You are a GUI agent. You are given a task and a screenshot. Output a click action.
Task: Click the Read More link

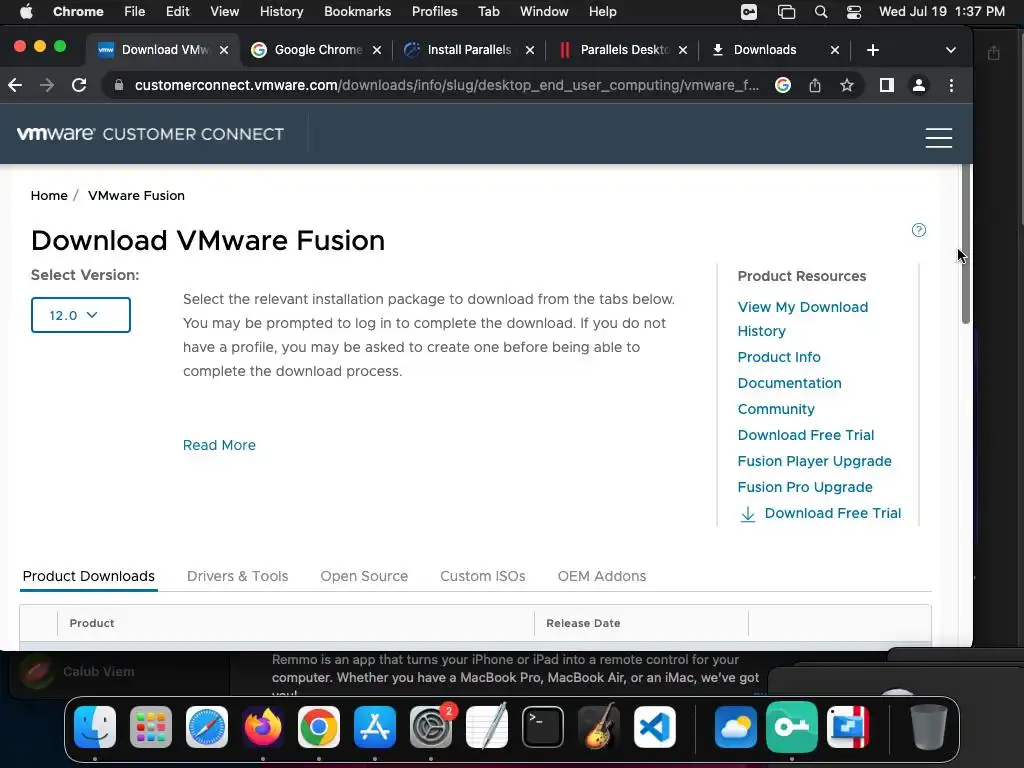pyautogui.click(x=219, y=445)
